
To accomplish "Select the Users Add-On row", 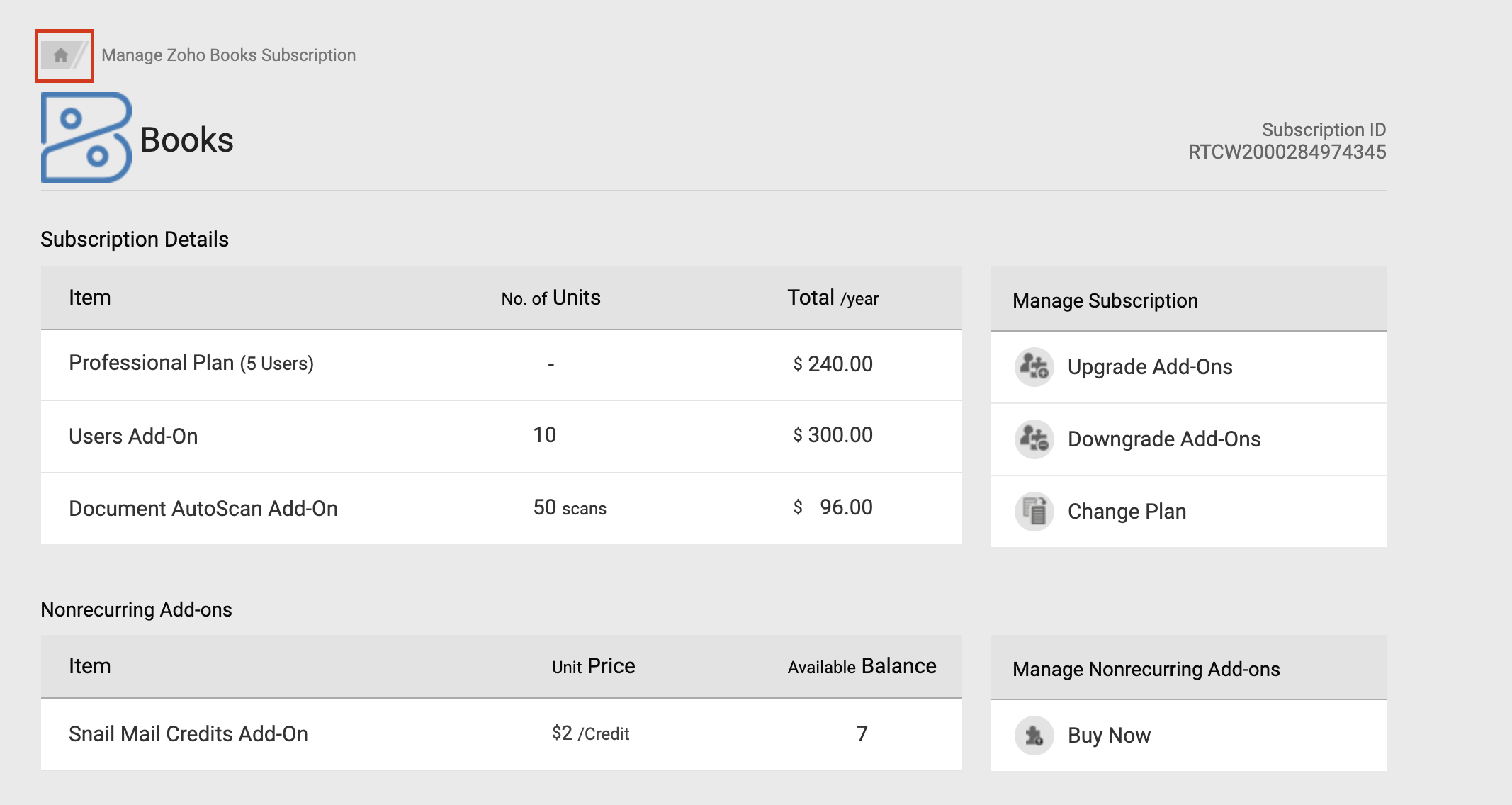I will tap(133, 437).
